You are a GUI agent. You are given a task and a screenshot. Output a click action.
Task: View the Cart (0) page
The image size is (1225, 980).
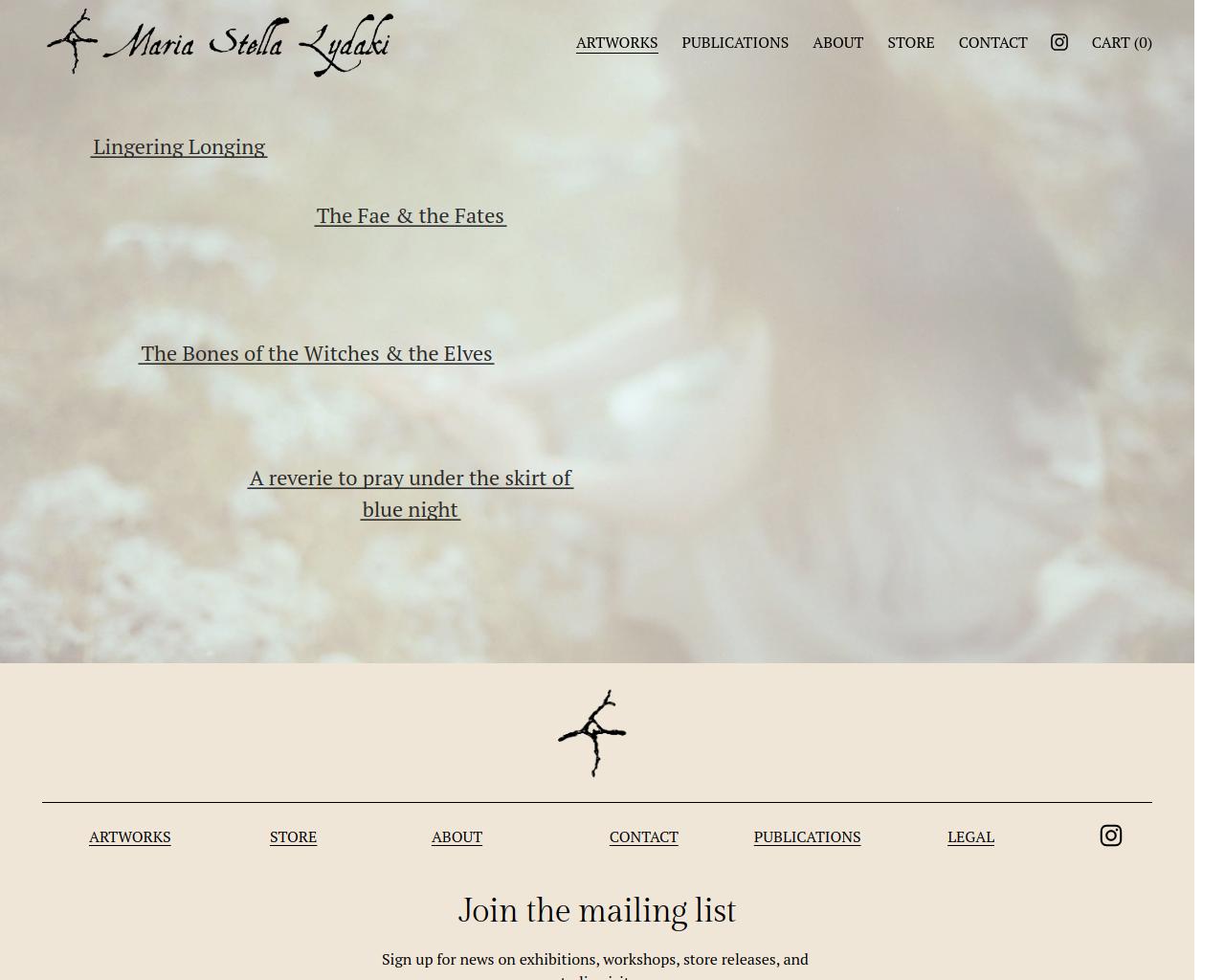(1122, 42)
